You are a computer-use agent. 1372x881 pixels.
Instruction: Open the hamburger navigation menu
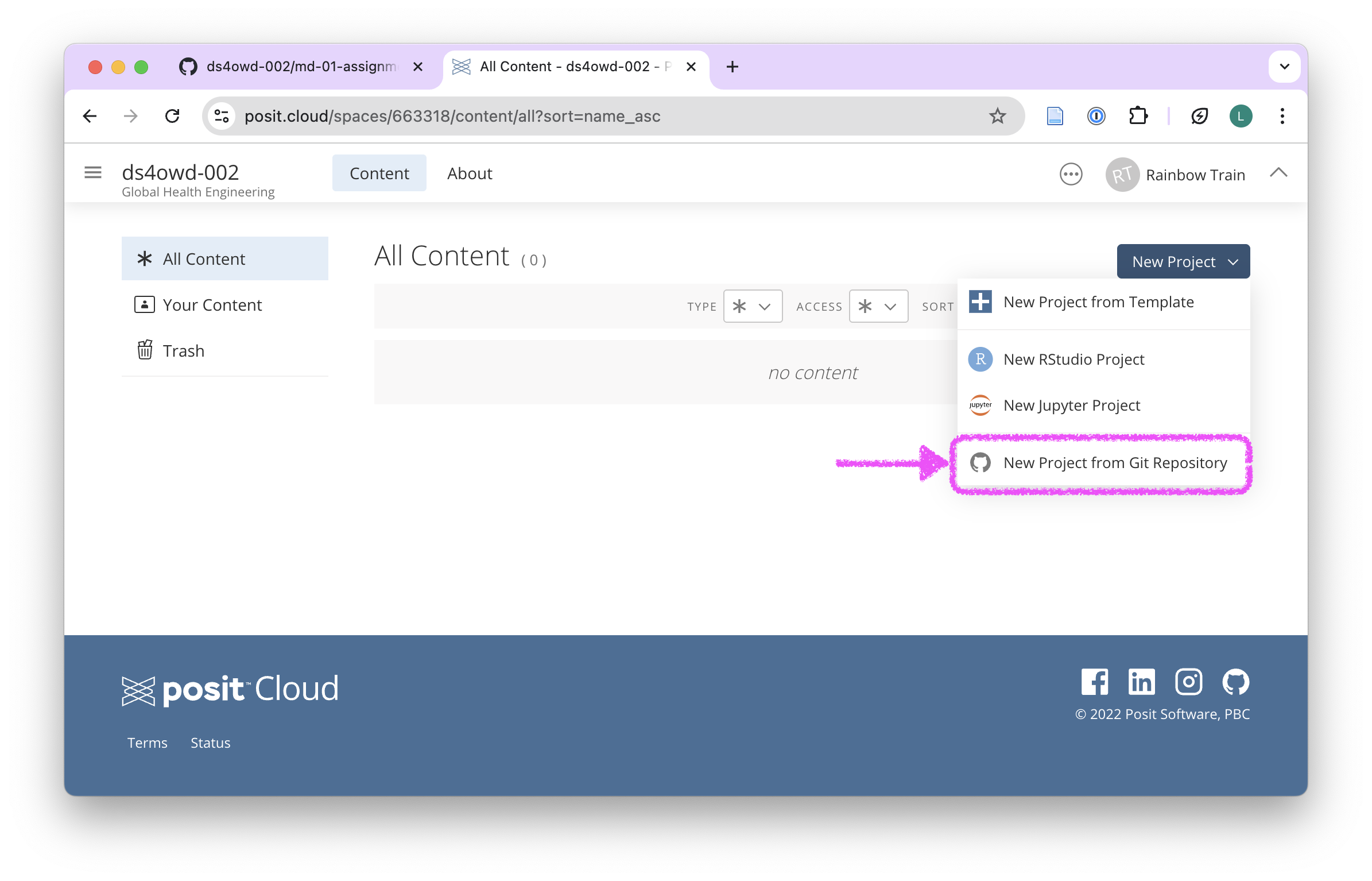(x=92, y=172)
